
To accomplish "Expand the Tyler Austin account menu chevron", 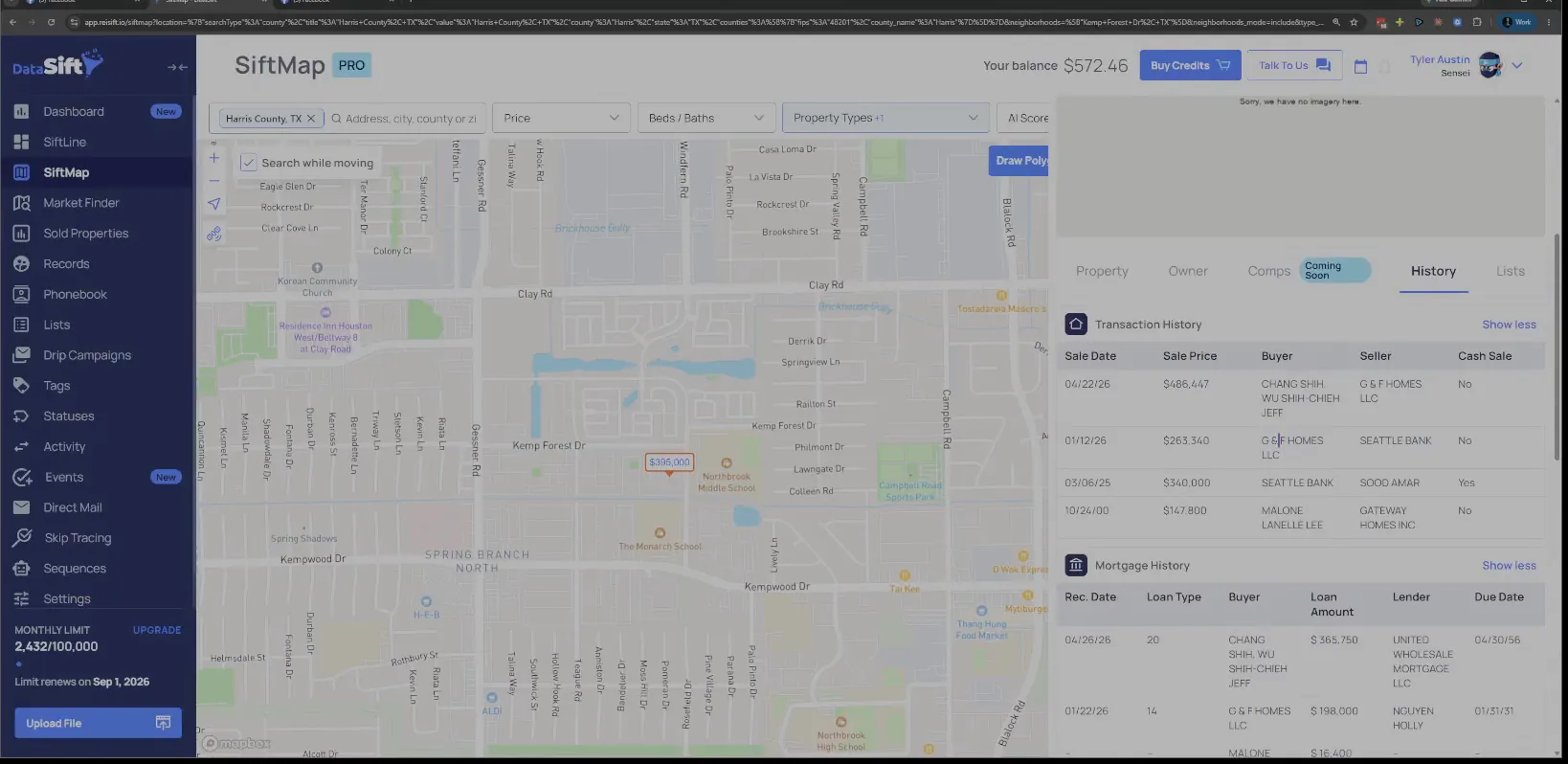I will 1517,66.
